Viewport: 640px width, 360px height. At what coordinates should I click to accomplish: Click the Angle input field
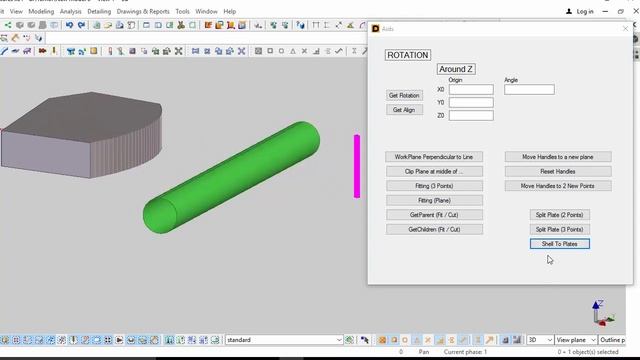(529, 89)
